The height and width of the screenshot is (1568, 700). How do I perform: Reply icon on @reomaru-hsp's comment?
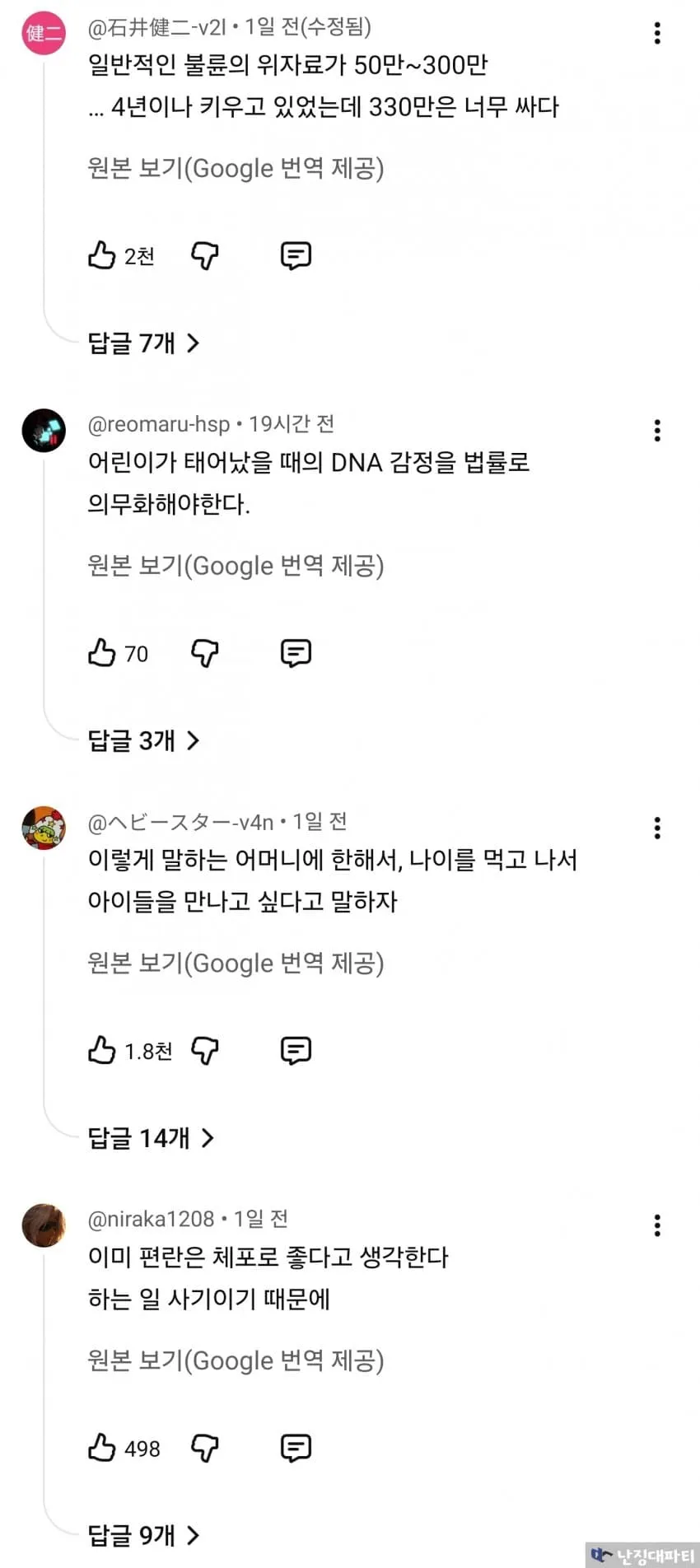tap(296, 653)
